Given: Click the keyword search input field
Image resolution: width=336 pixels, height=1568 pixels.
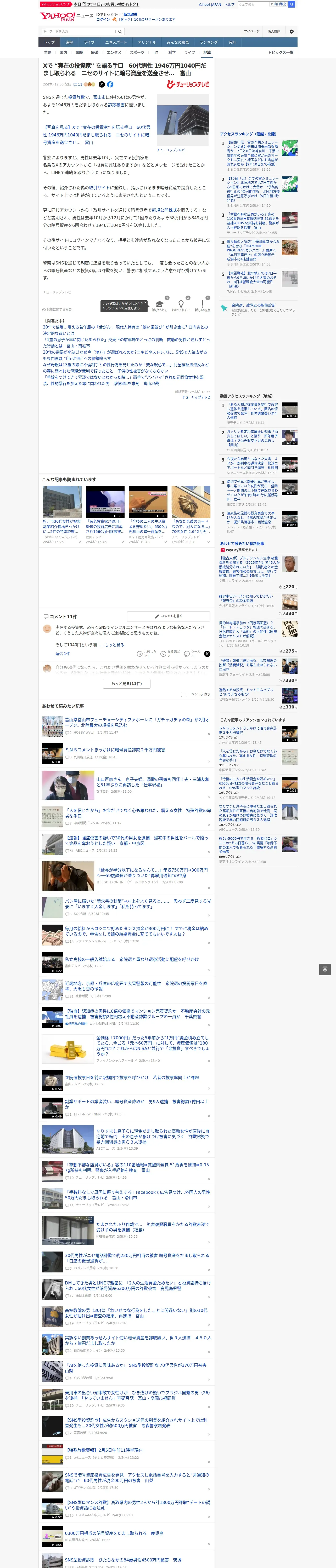Looking at the screenshot, I should [x=79, y=32].
